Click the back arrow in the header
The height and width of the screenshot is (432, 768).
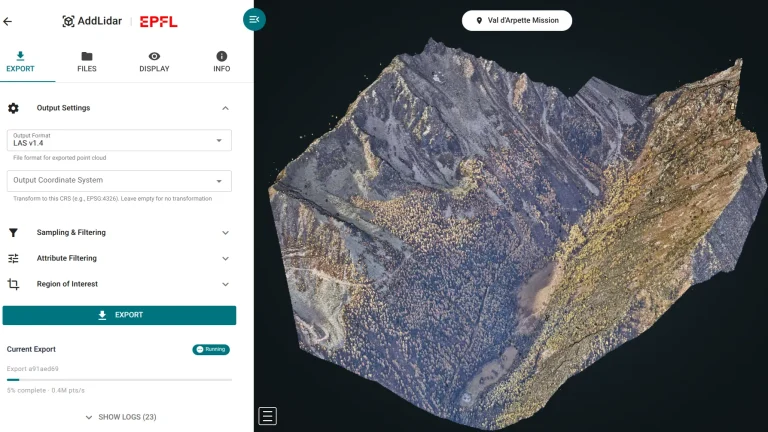tap(8, 21)
